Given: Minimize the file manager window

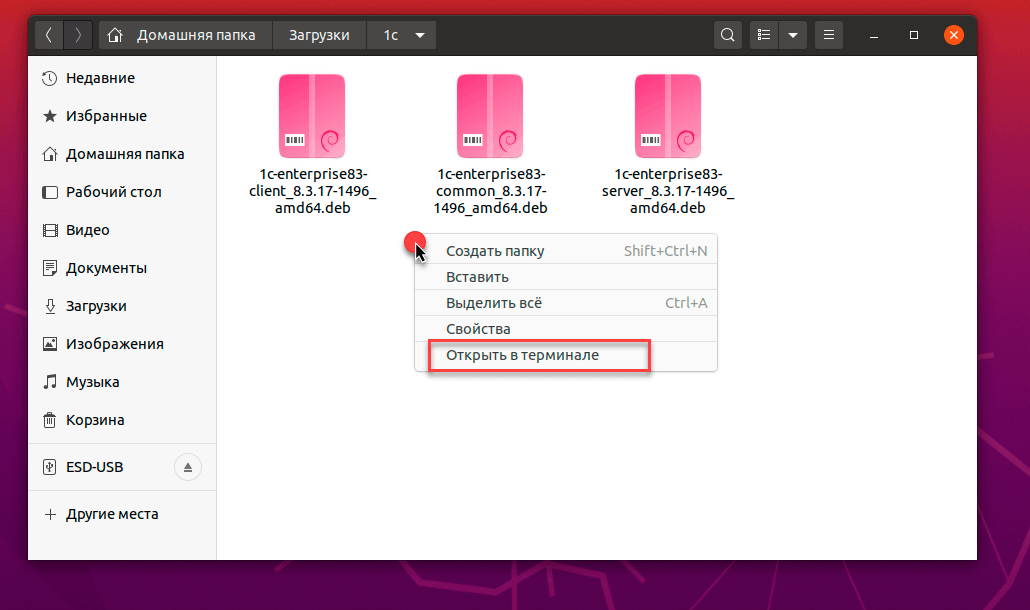Looking at the screenshot, I should [874, 35].
